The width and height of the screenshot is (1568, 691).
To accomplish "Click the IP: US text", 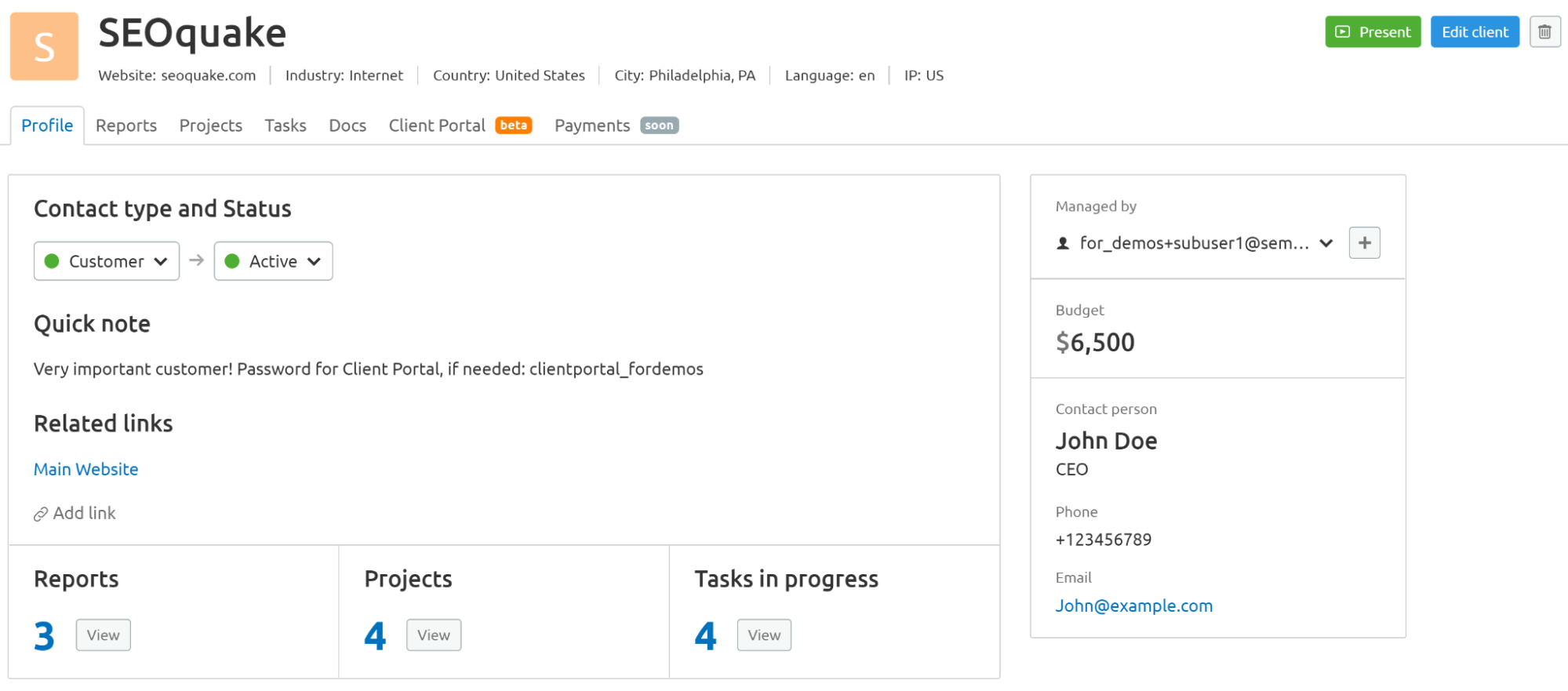I will (924, 75).
